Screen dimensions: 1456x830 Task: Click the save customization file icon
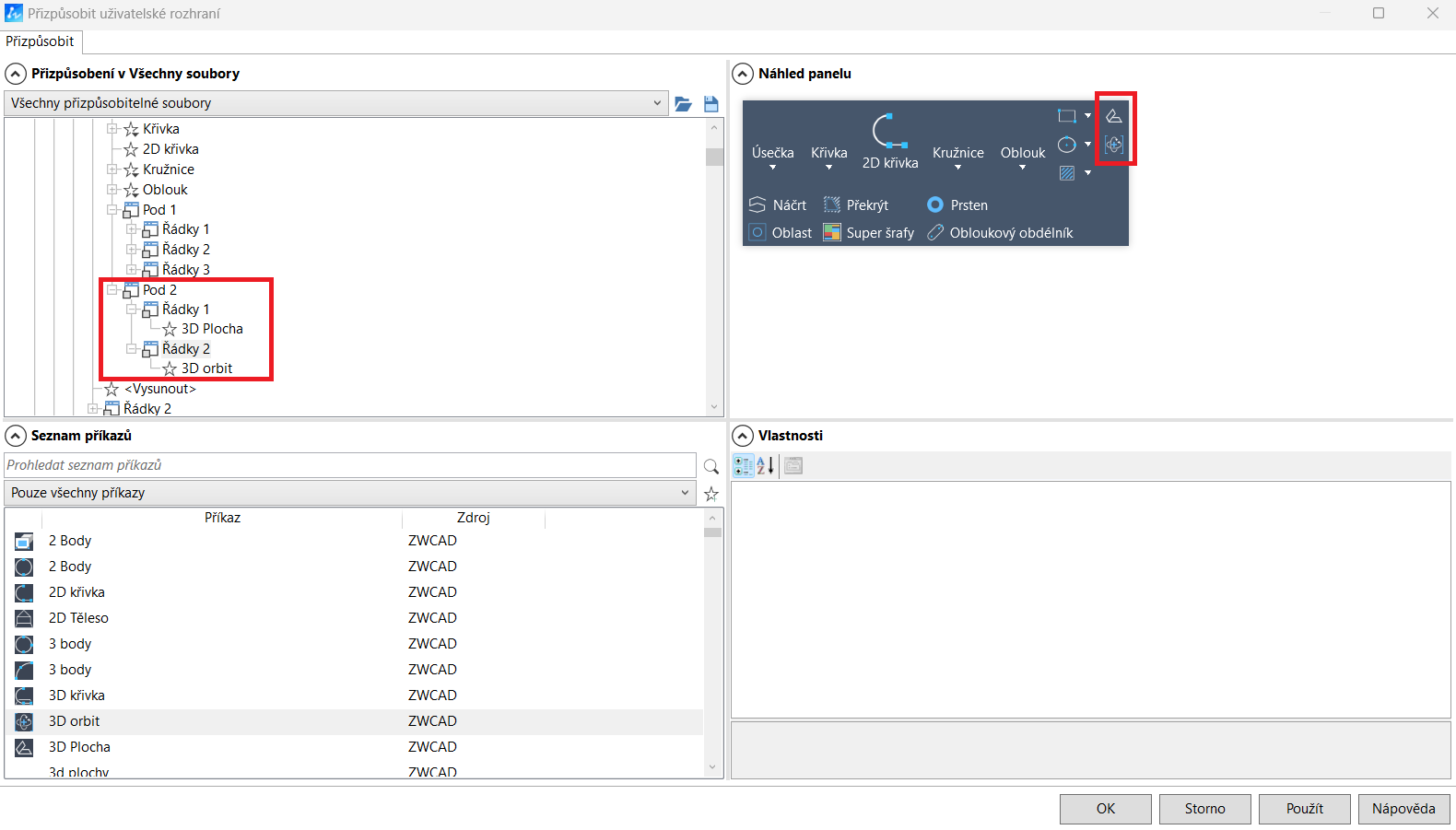(x=710, y=104)
